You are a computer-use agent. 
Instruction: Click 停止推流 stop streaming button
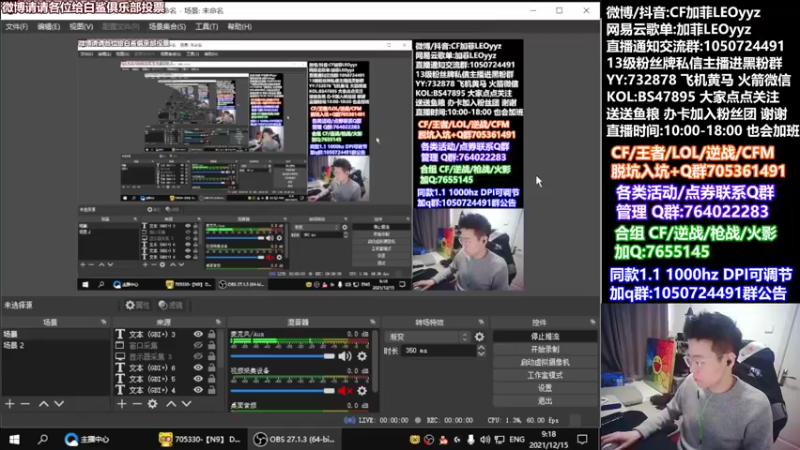(545, 337)
